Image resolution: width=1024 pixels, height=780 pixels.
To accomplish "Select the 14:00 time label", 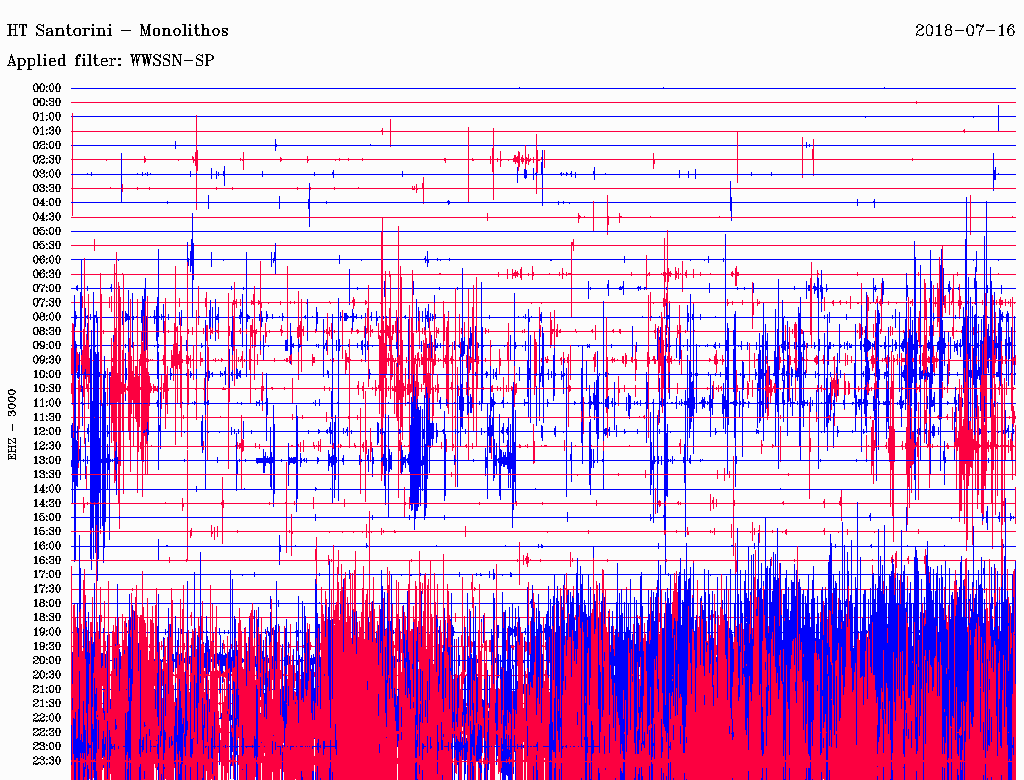I will click(46, 489).
